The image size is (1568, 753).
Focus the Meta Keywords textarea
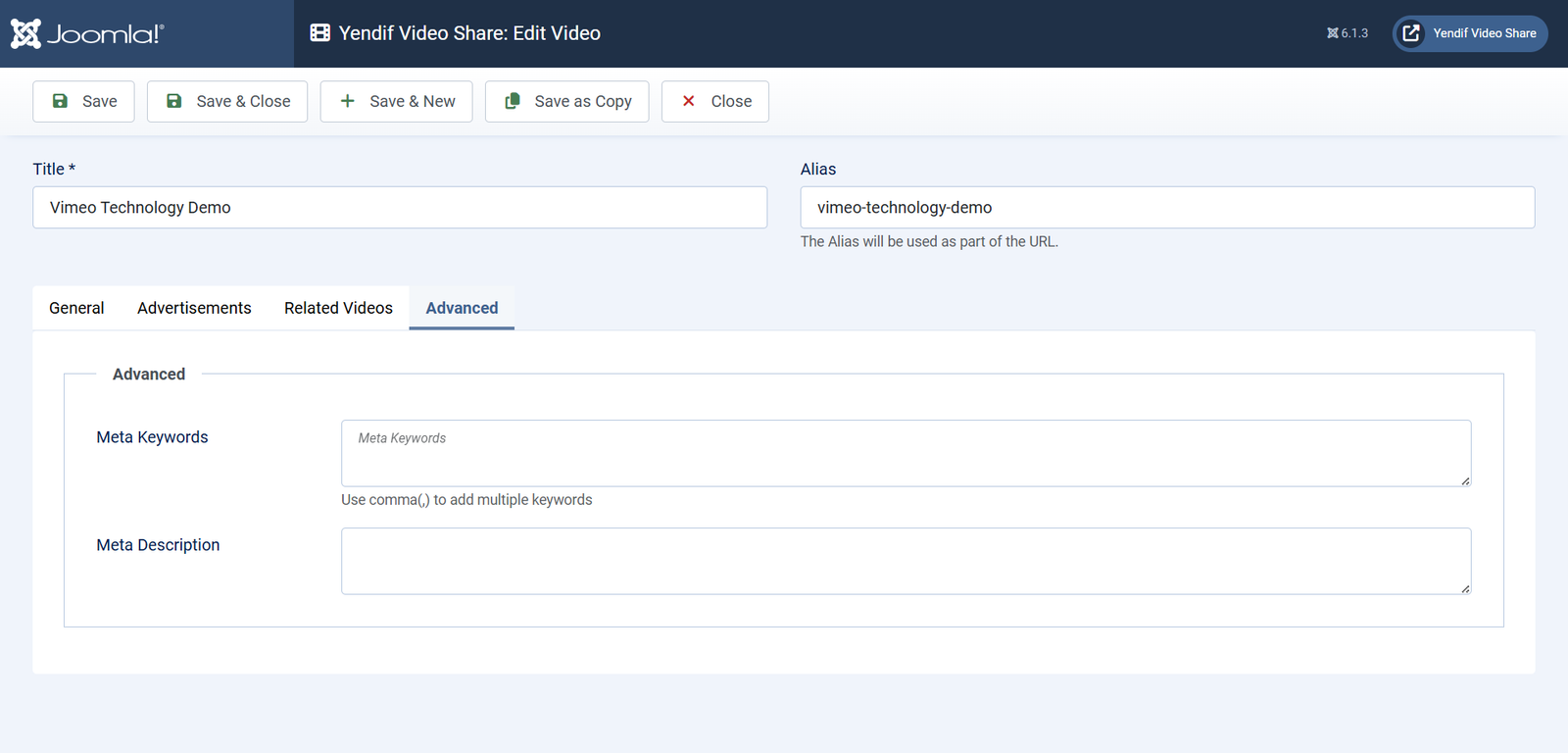point(906,453)
